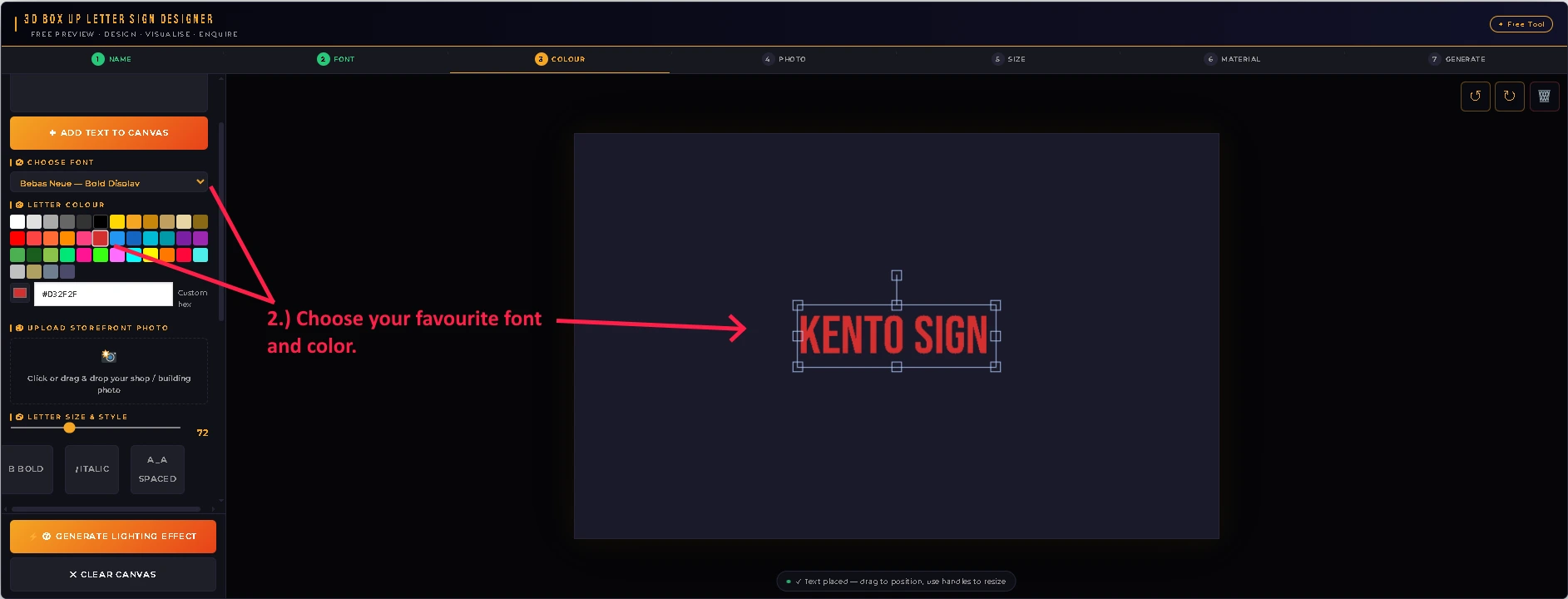Viewport: 1568px width, 599px height.
Task: Go to step 1 Name tab
Action: pos(111,59)
